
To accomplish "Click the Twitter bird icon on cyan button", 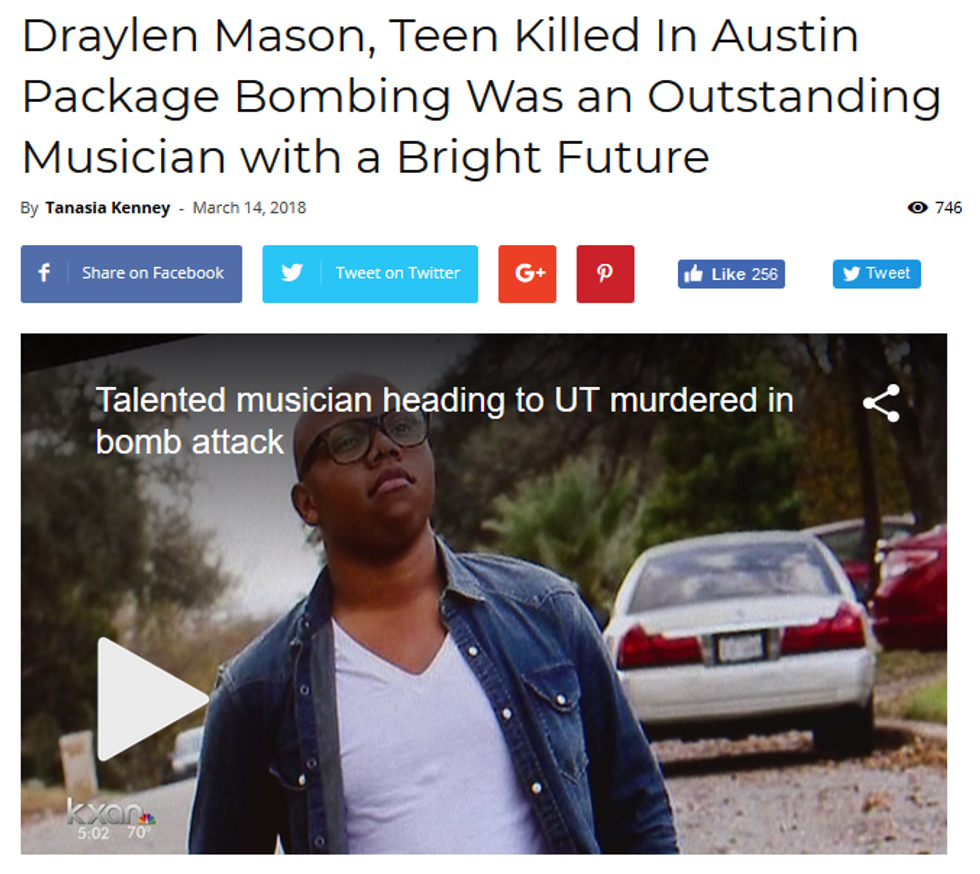I will coord(292,273).
